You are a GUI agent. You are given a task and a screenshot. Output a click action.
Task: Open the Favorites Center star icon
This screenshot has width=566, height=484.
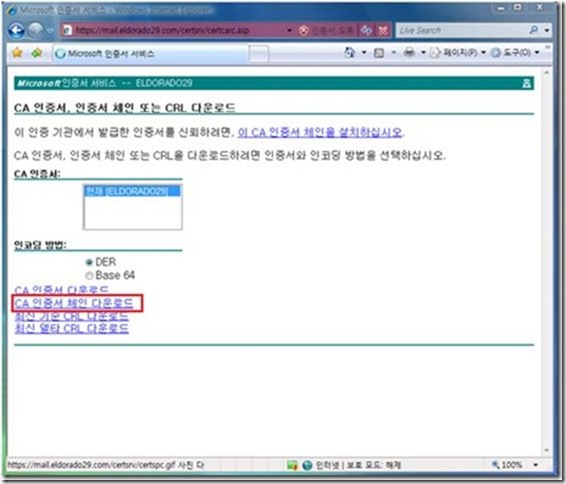point(17,53)
